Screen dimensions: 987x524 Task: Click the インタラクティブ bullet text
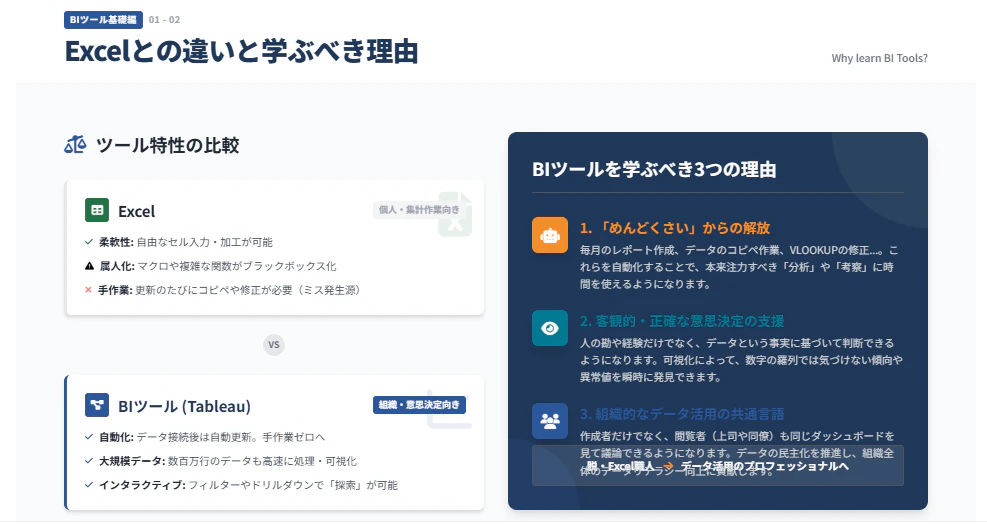click(248, 484)
